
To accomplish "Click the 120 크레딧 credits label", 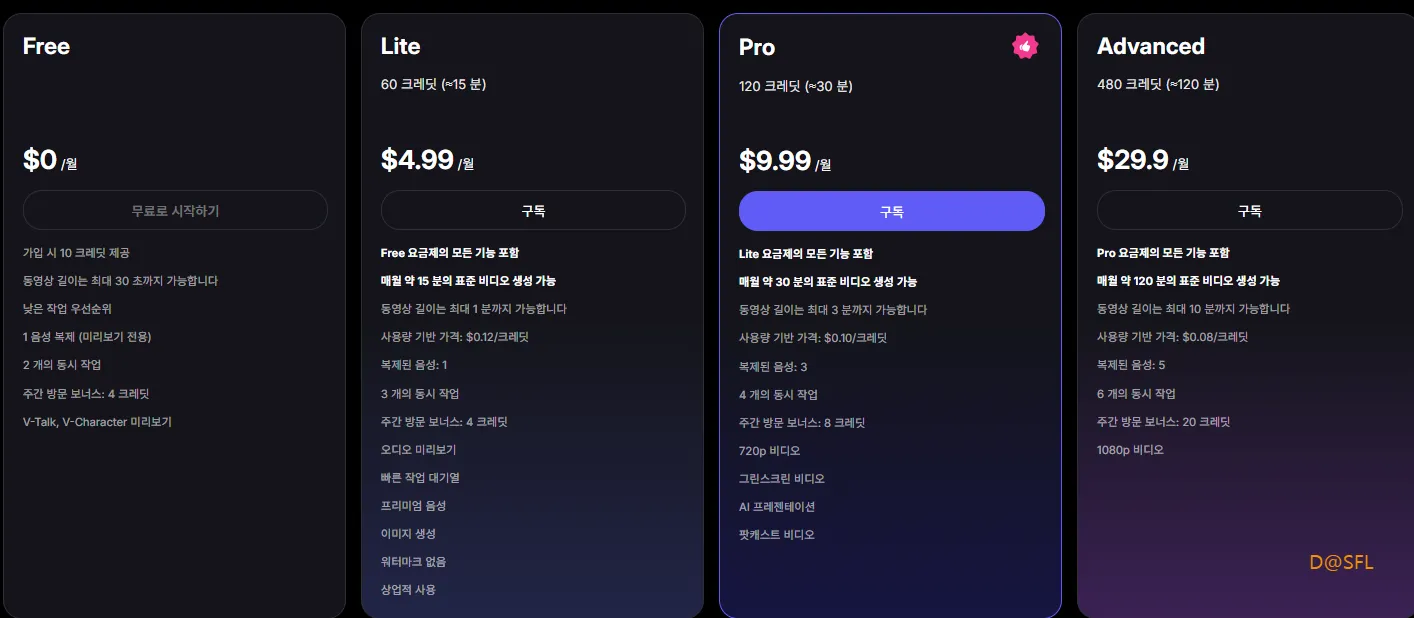I will point(796,86).
